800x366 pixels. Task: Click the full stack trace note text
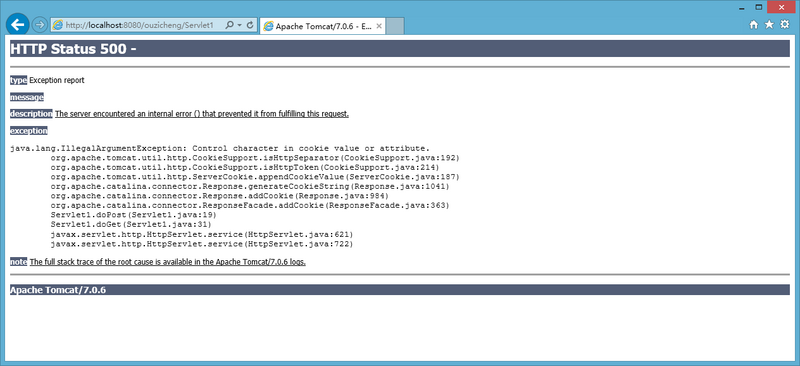point(168,262)
